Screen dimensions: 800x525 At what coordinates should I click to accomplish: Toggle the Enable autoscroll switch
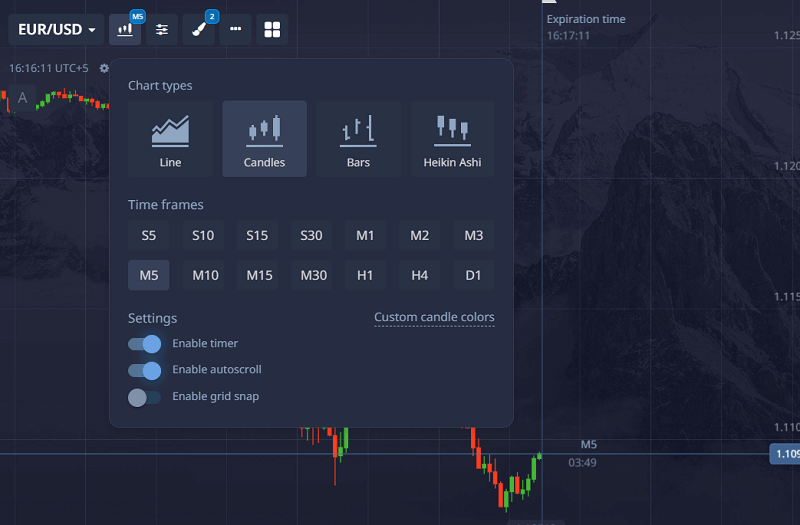click(x=144, y=370)
